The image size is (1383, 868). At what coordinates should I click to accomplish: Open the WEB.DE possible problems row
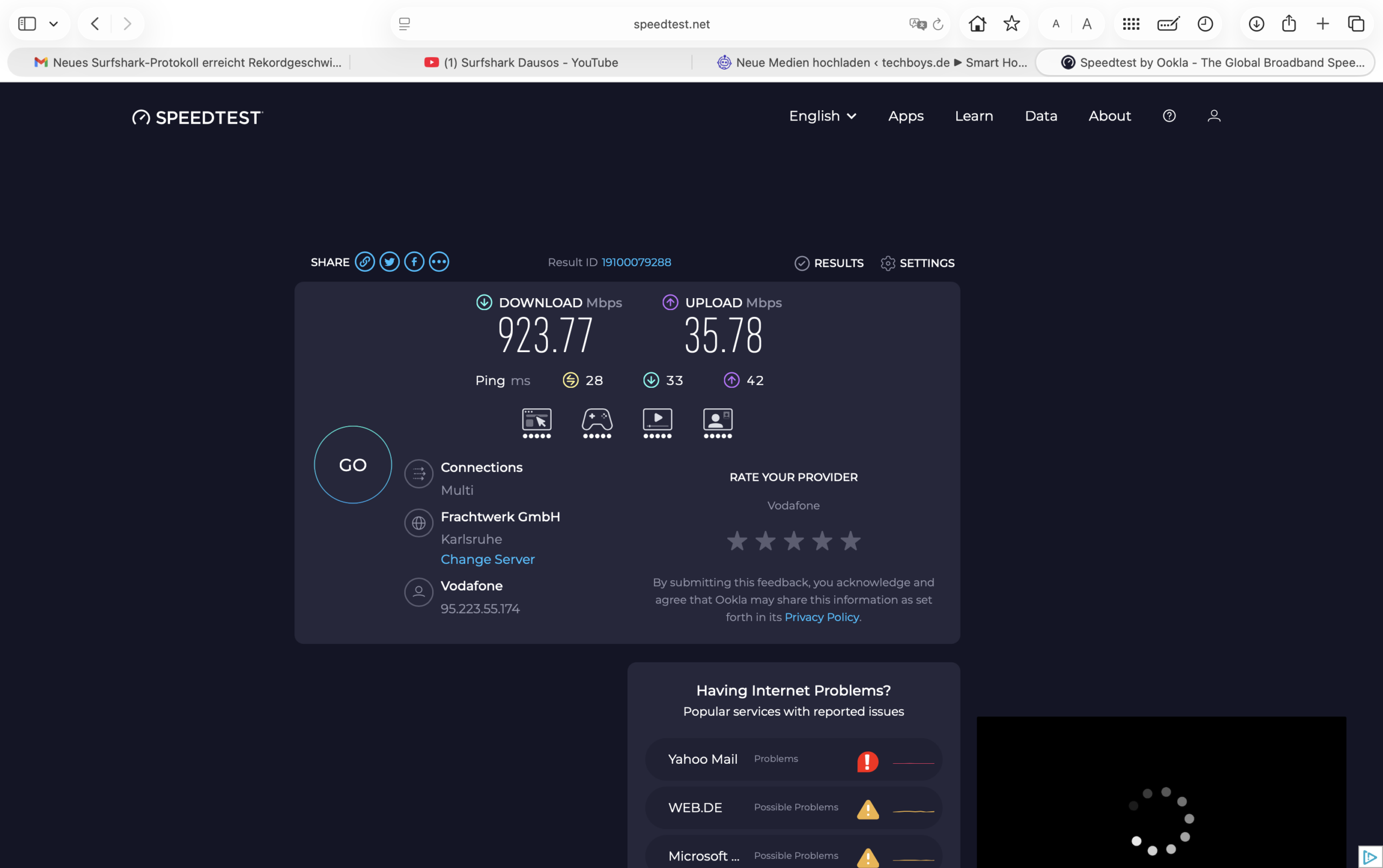794,807
